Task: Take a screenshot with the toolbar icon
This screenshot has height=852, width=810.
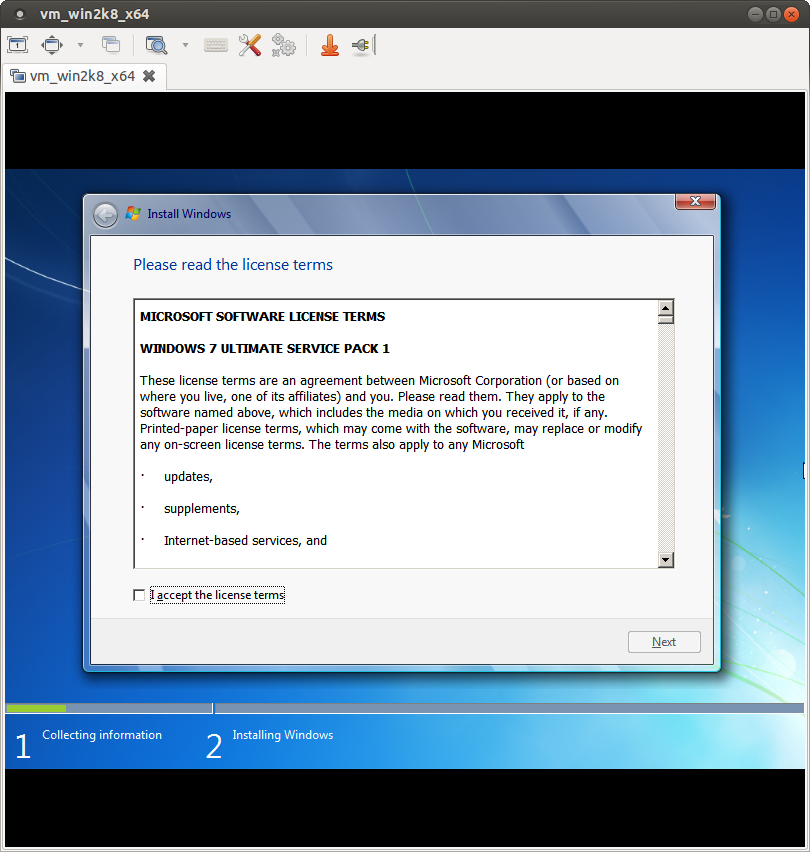Action: click(x=111, y=45)
